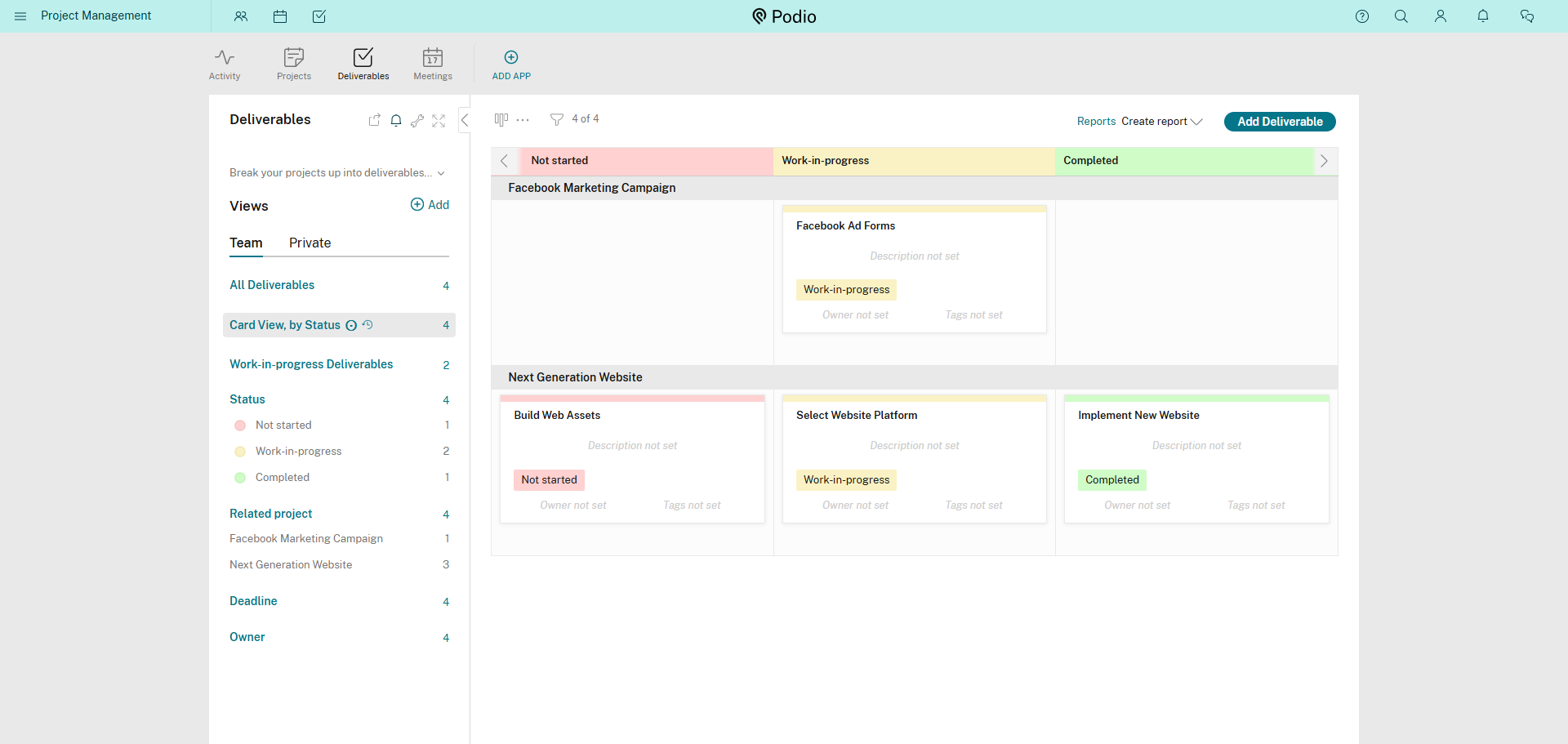
Task: Click the wrench settings icon for Deliverables
Action: click(x=417, y=121)
